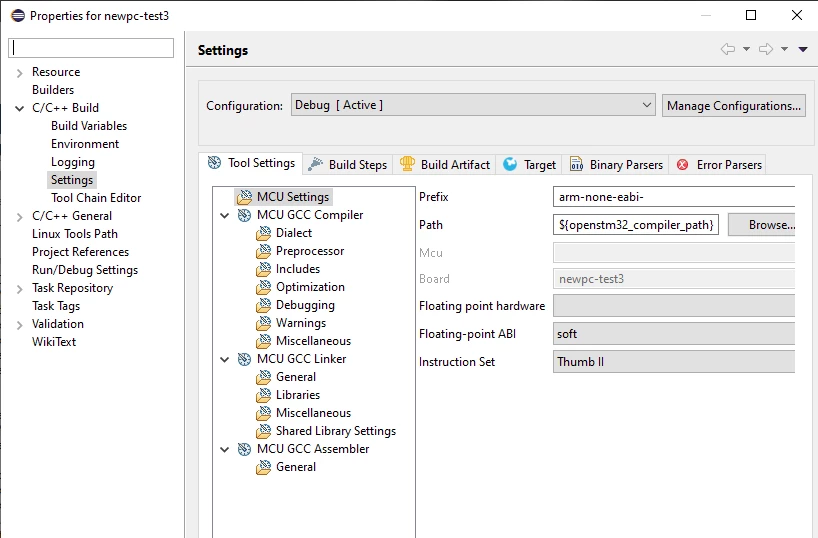Click the Tool Settings tab icon
The image size is (818, 538).
[214, 163]
